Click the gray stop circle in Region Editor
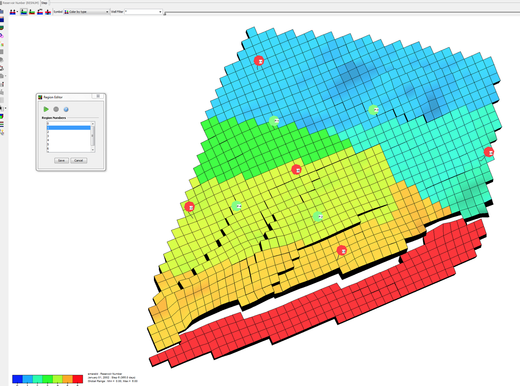 pos(56,109)
